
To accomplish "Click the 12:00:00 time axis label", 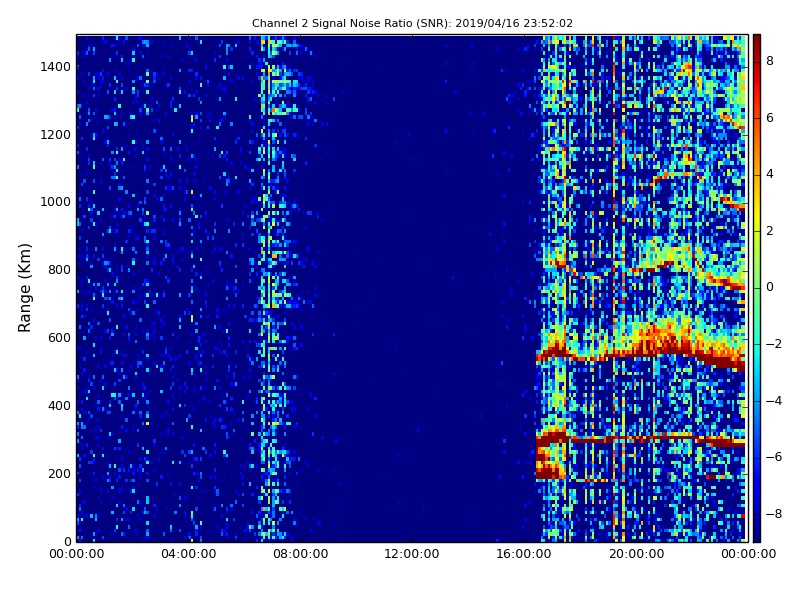I will (x=412, y=554).
